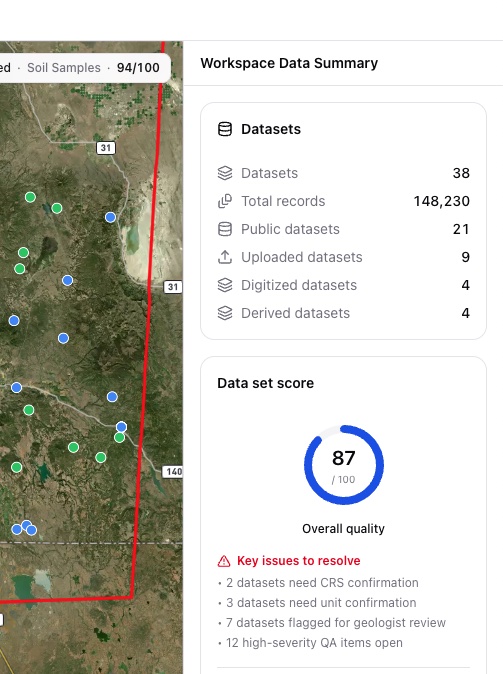The width and height of the screenshot is (503, 674).
Task: Click the upper route 31 highway shield on map
Action: point(106,148)
